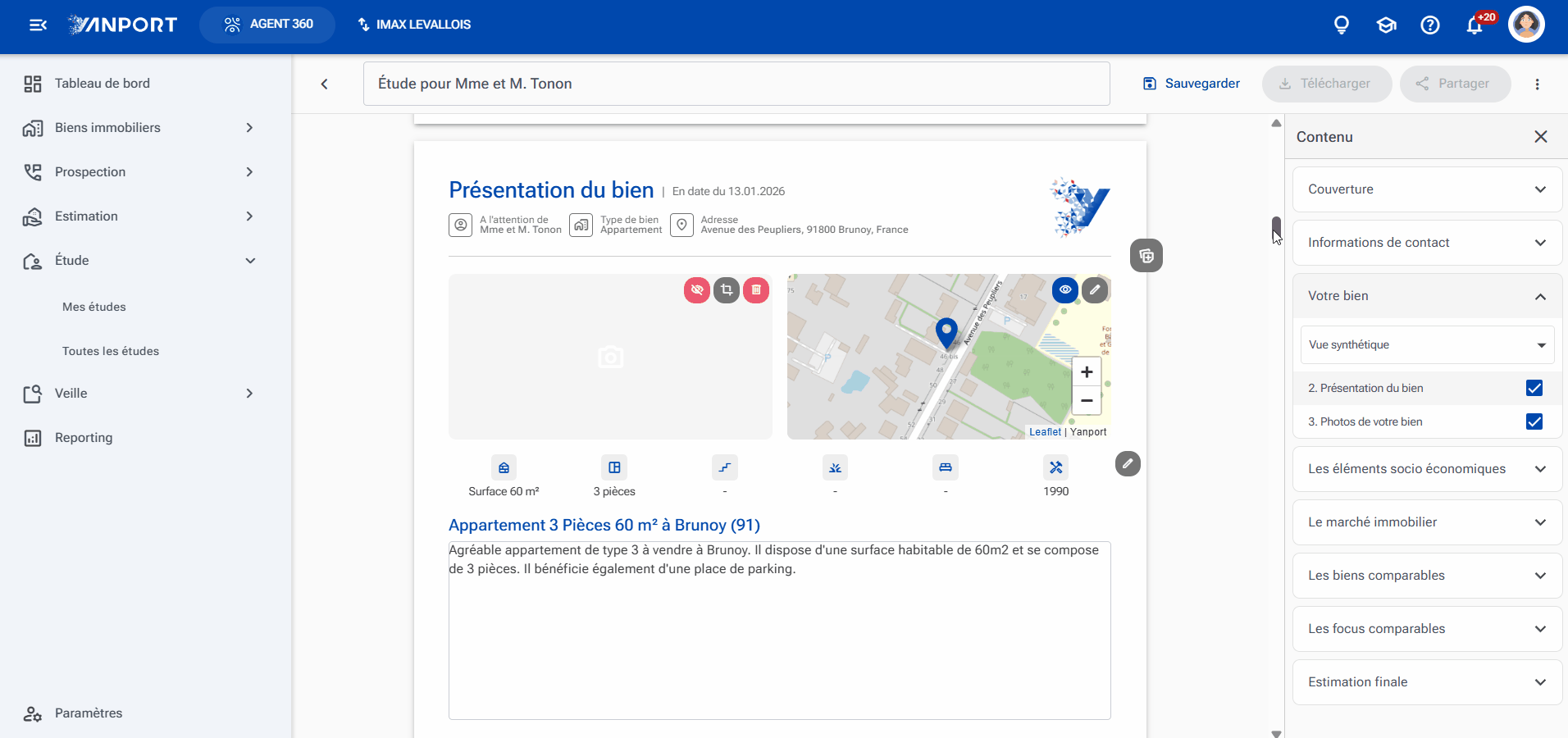Uncheck Photos de votre bien checkbox
This screenshot has height=738, width=1568.
pos(1534,421)
